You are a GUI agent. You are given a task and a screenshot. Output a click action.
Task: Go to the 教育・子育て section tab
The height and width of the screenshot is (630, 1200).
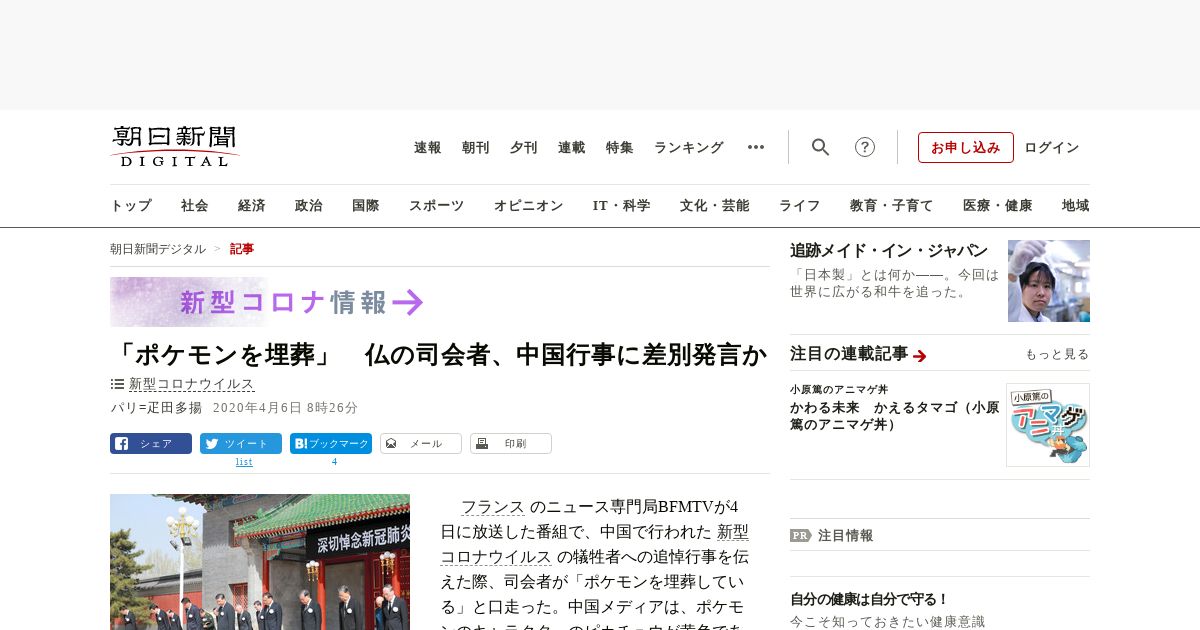click(x=892, y=205)
